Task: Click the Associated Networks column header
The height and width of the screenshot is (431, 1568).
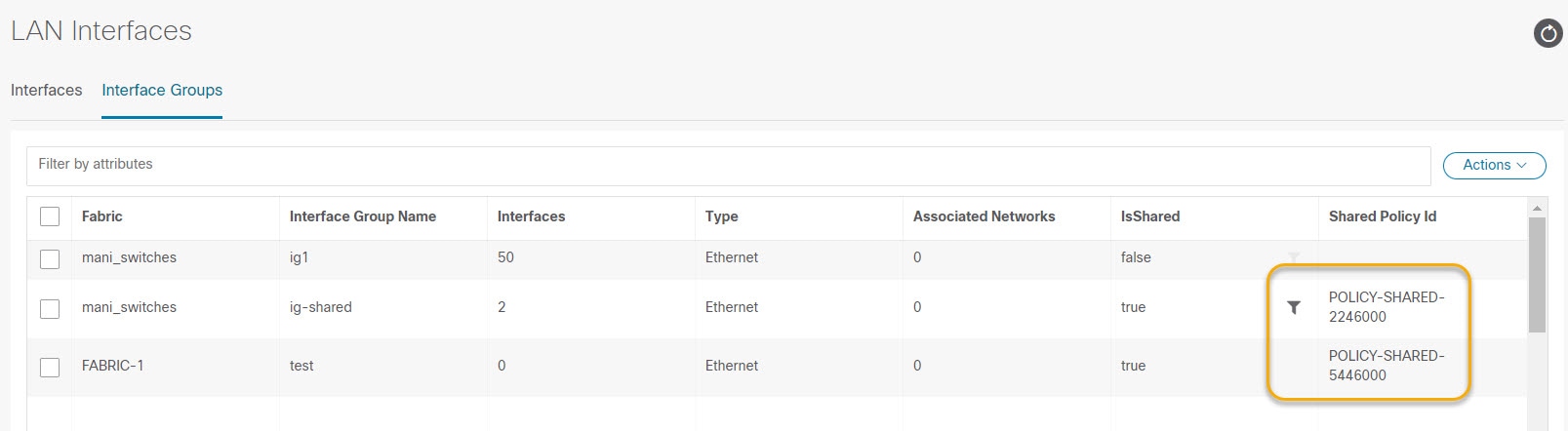Action: click(984, 216)
